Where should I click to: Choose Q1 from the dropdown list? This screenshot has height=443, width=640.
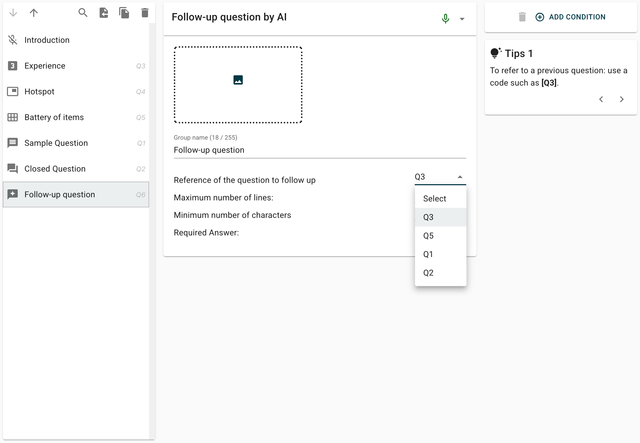tap(429, 254)
